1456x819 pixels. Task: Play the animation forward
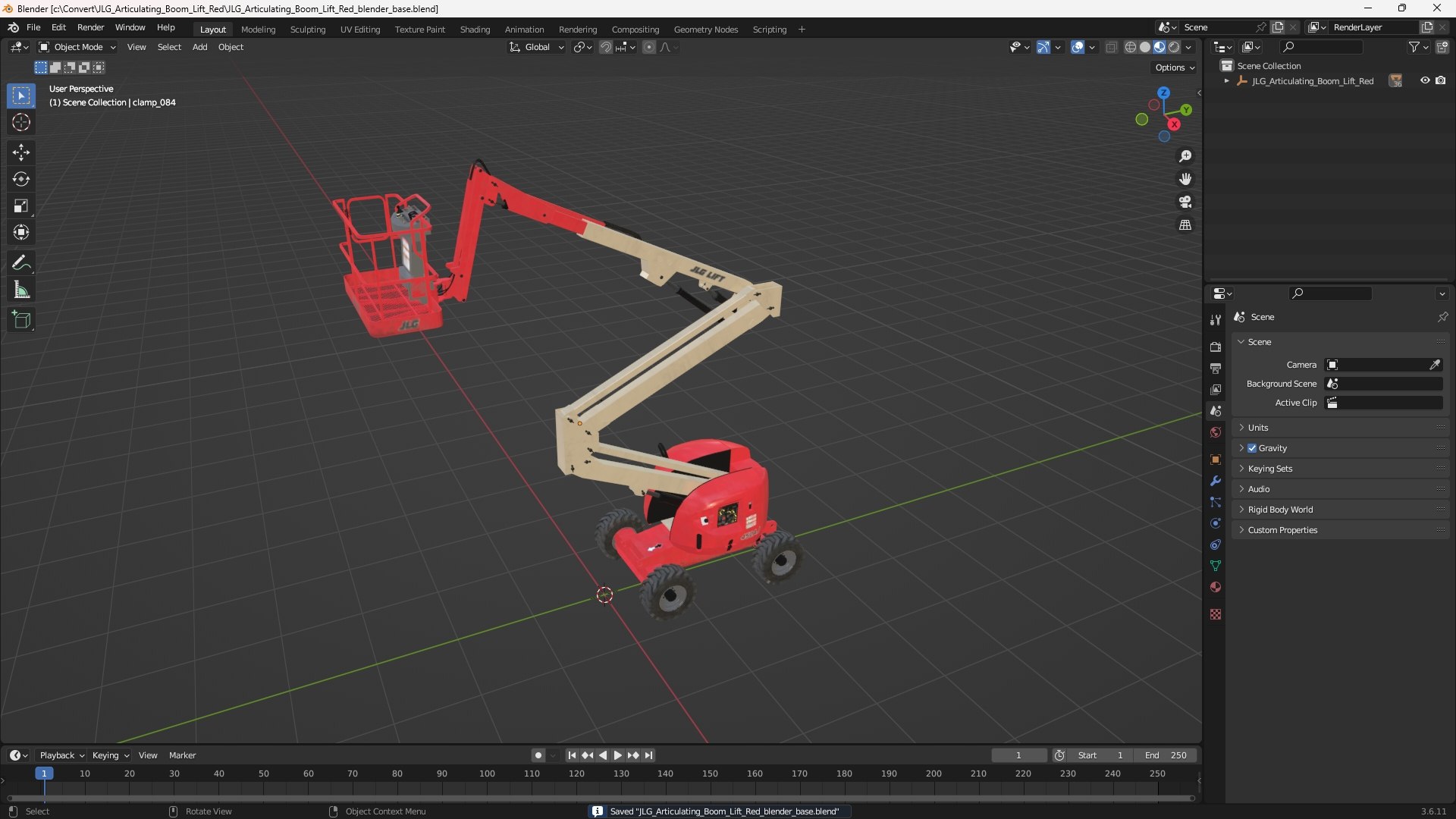[617, 755]
